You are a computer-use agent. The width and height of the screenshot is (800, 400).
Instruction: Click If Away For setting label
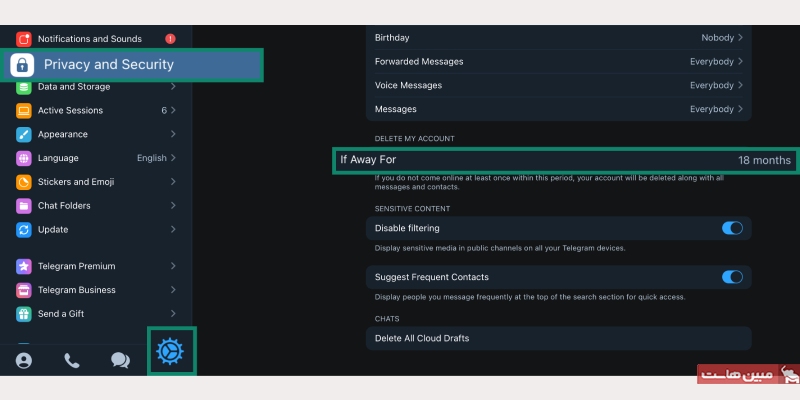pos(368,160)
